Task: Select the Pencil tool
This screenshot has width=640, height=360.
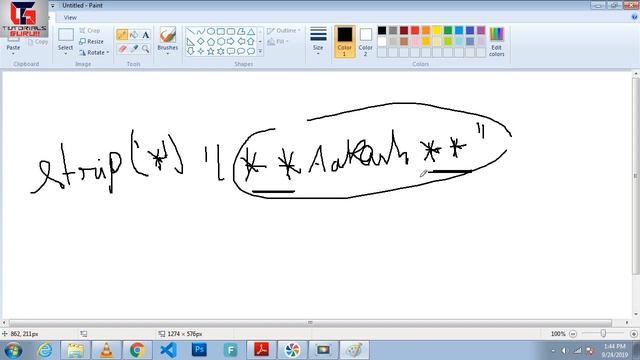Action: coord(122,35)
